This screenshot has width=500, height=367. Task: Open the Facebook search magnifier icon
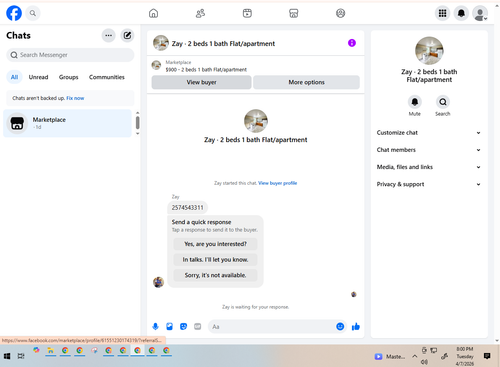[33, 13]
